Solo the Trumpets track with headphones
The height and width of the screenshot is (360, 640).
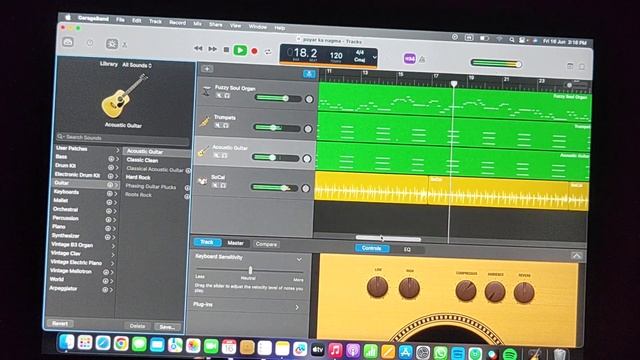pos(226,126)
